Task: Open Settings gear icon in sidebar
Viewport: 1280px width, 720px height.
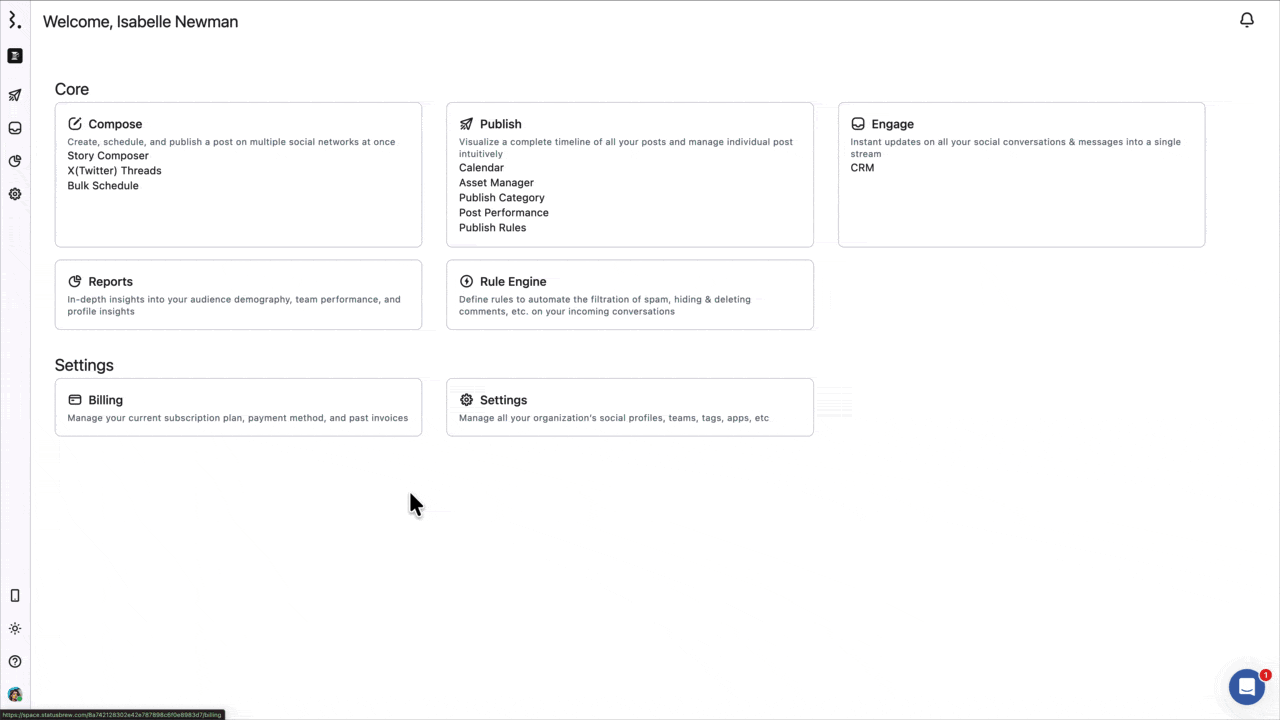Action: pos(15,194)
